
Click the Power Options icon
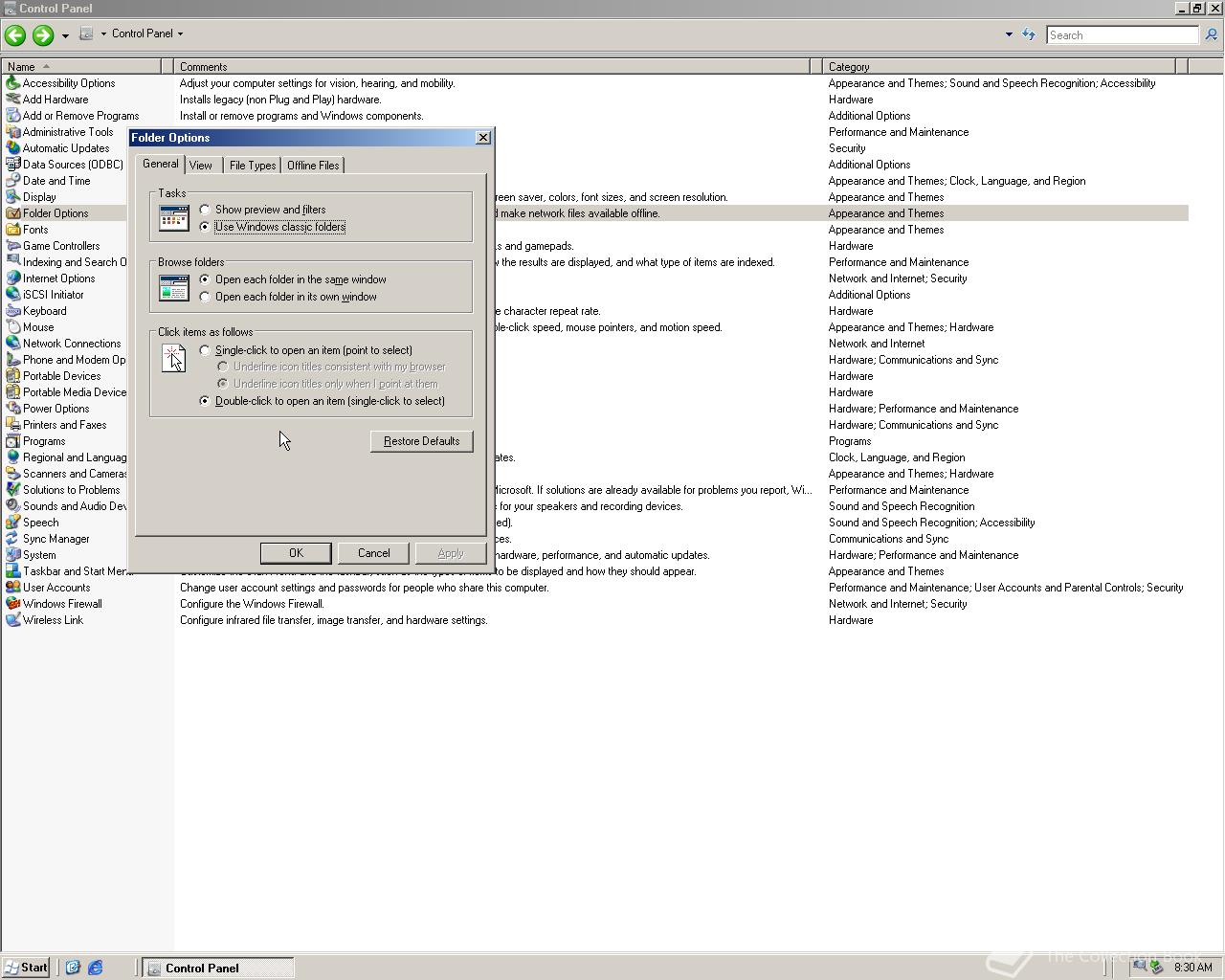click(x=12, y=409)
